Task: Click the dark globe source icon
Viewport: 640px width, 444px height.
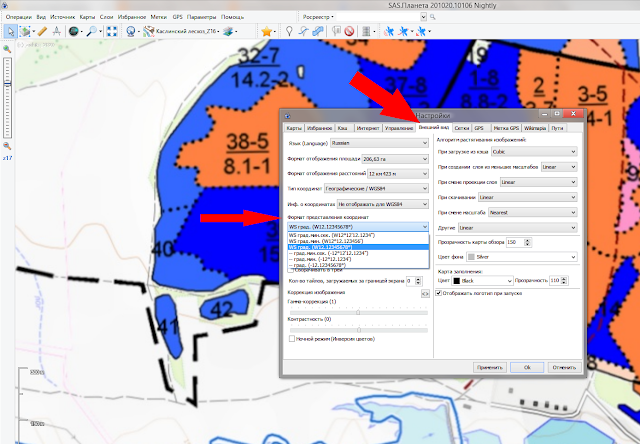Action: pyautogui.click(x=73, y=31)
